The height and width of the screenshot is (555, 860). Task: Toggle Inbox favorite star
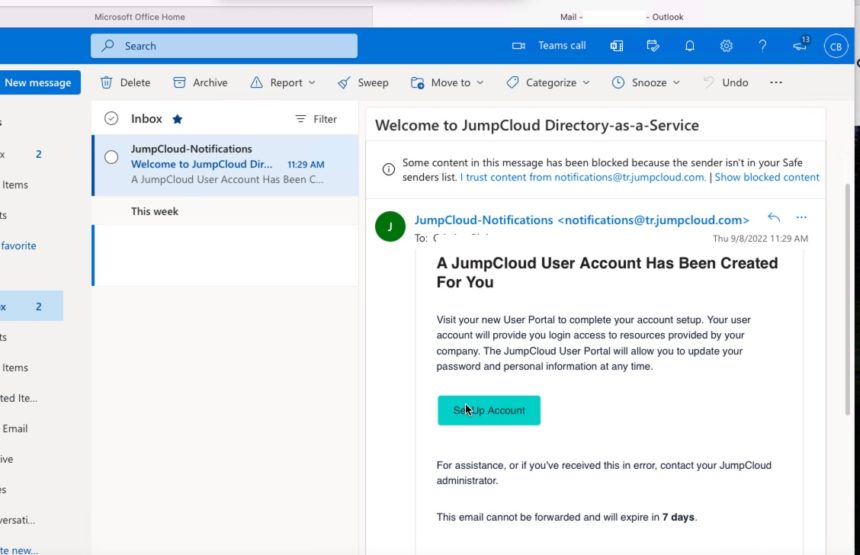click(x=177, y=119)
